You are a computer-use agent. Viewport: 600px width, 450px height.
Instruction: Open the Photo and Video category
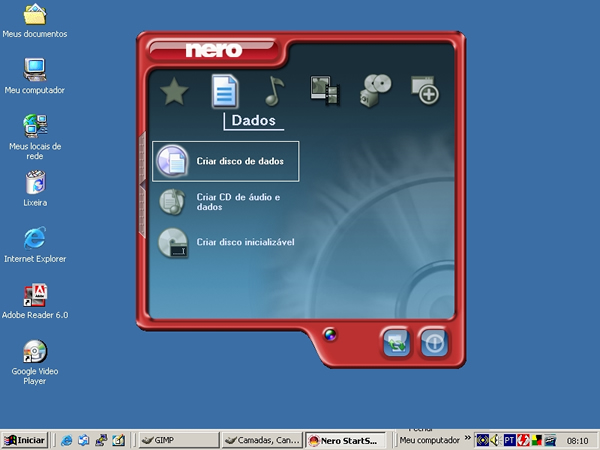(x=325, y=90)
